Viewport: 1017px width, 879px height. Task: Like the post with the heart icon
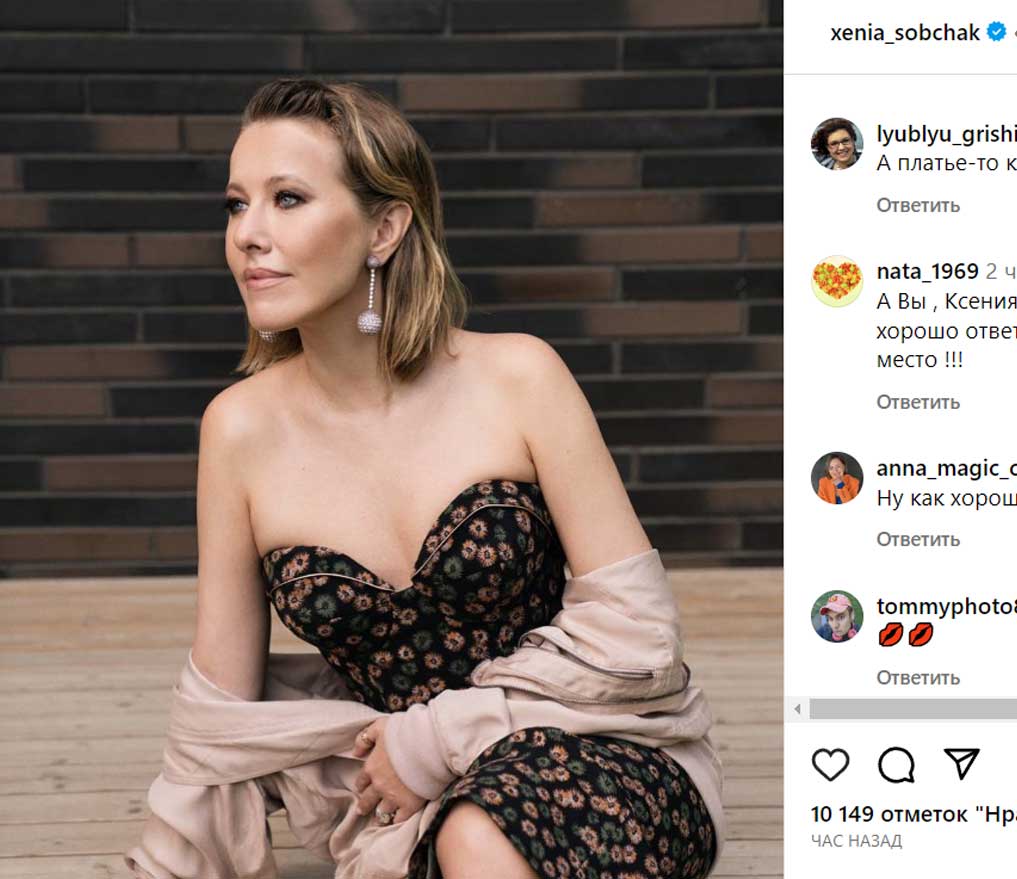(x=830, y=765)
